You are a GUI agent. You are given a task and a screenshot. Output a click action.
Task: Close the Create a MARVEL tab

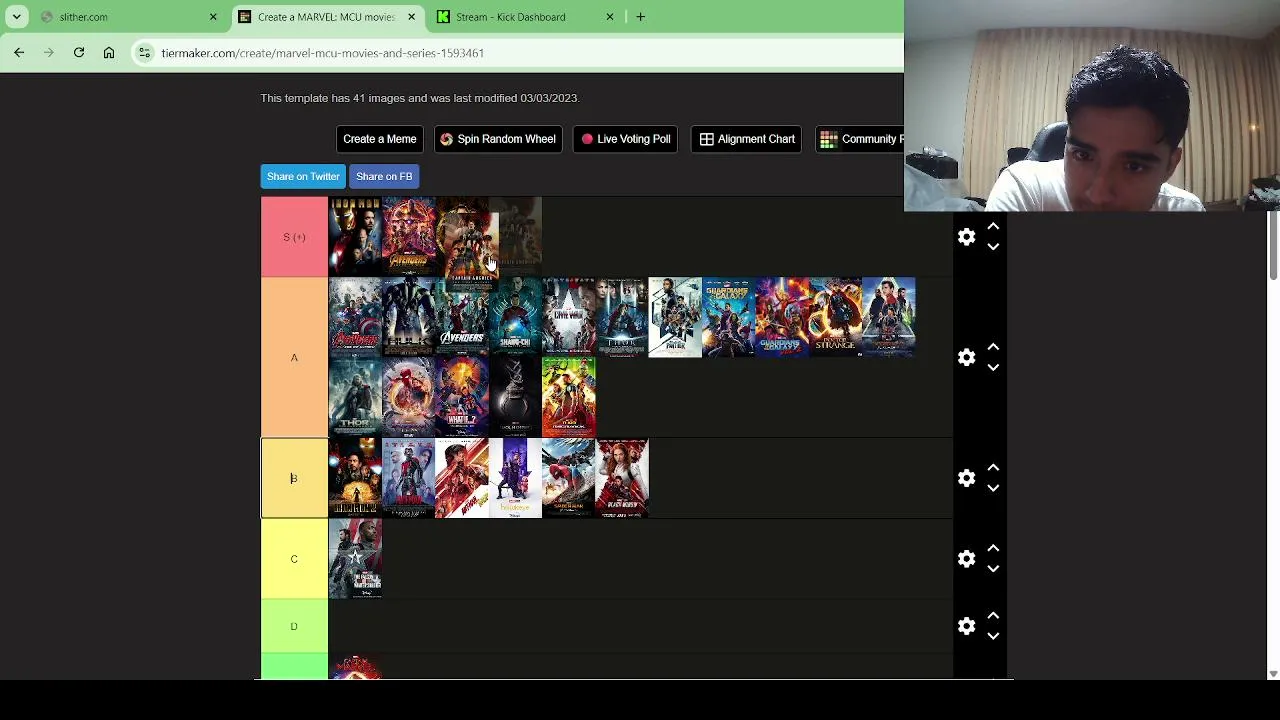coord(411,17)
